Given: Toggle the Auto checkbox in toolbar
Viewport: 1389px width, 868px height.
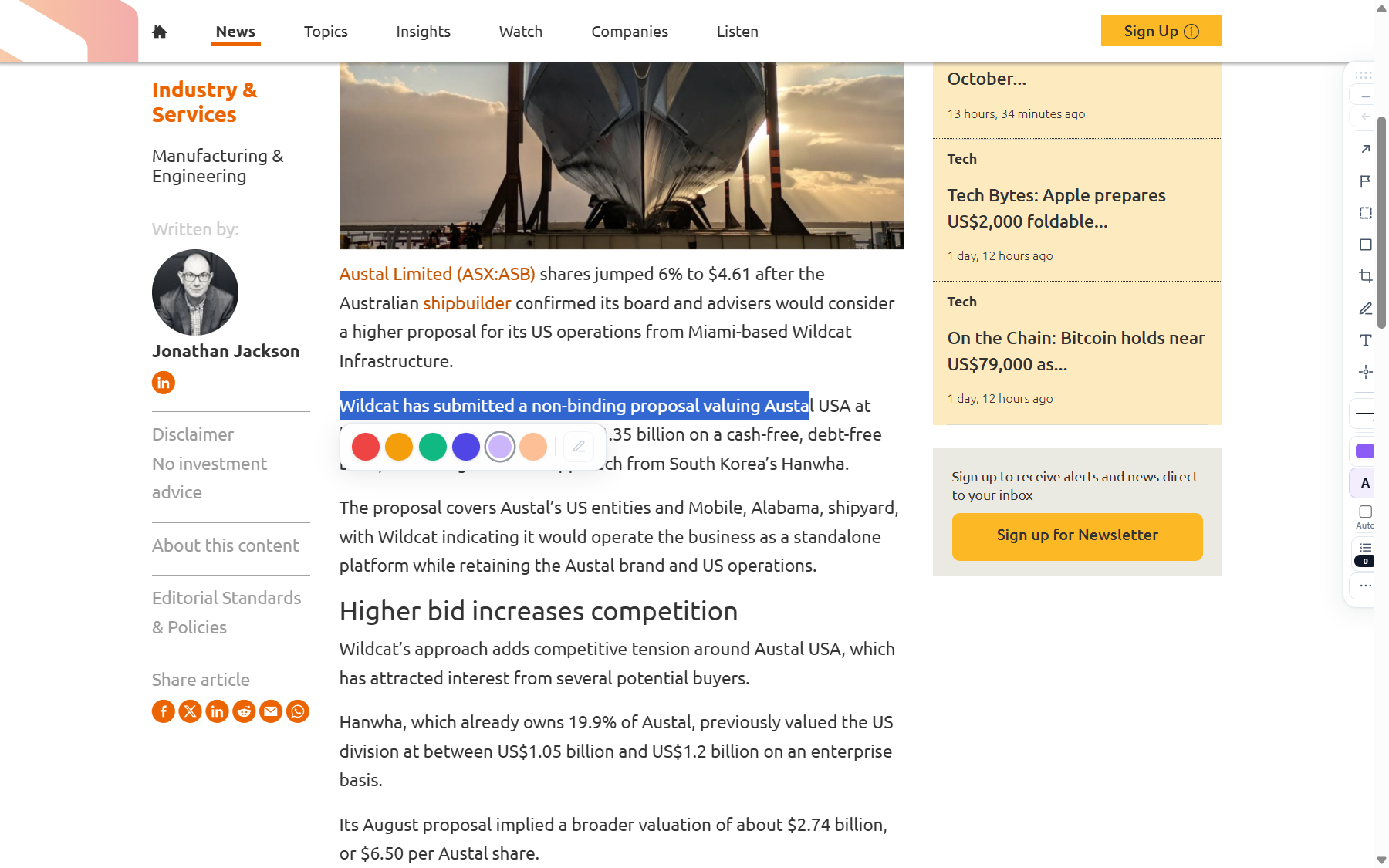Looking at the screenshot, I should [x=1365, y=512].
